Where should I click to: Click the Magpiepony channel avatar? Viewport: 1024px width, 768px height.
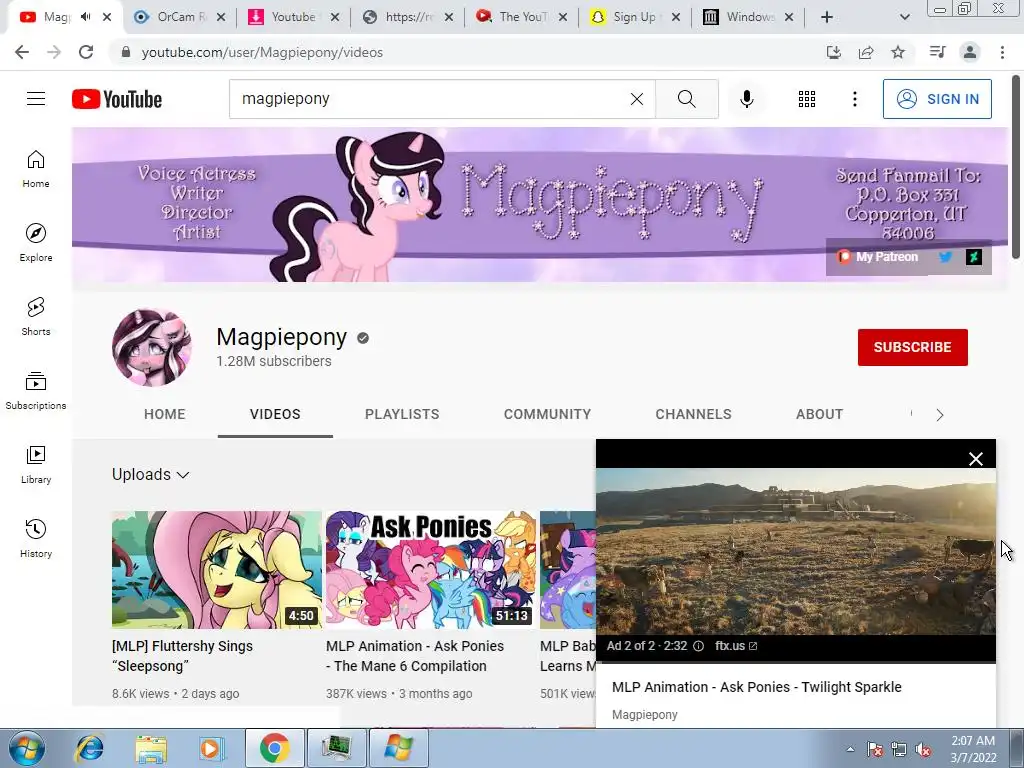point(152,347)
